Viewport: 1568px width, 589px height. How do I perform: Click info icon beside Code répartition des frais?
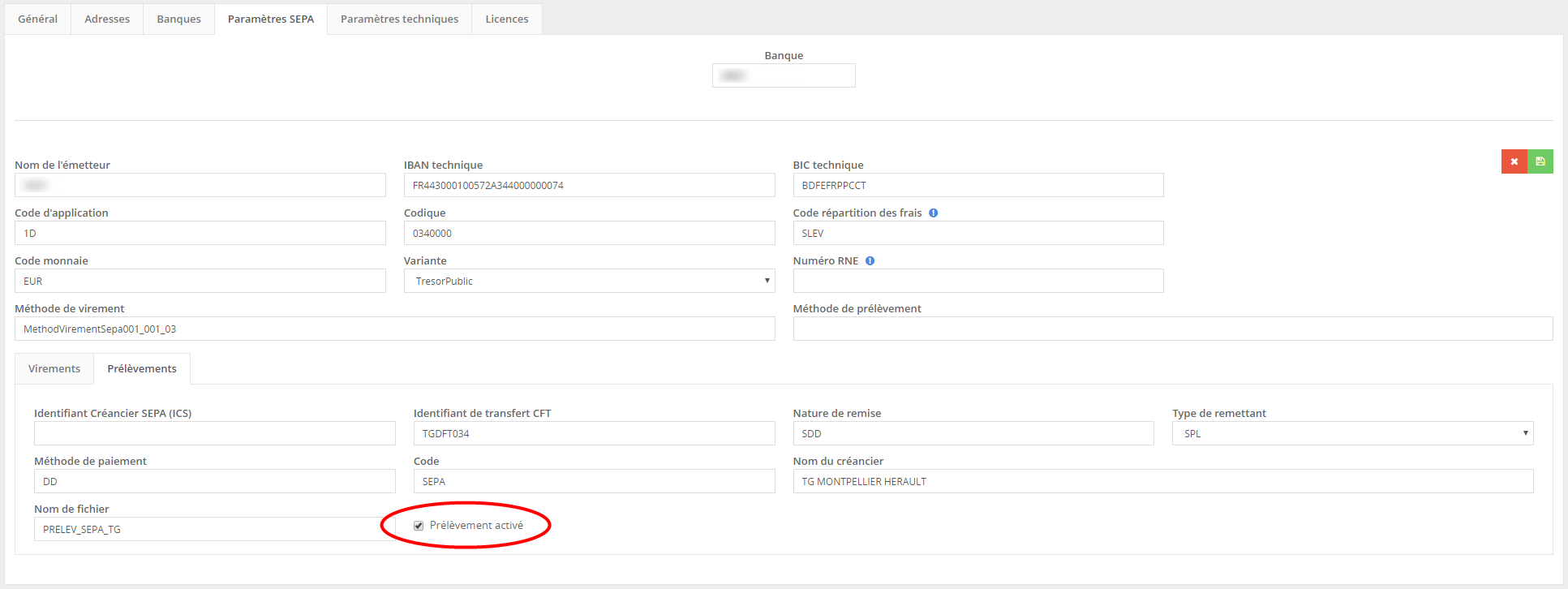click(x=933, y=213)
